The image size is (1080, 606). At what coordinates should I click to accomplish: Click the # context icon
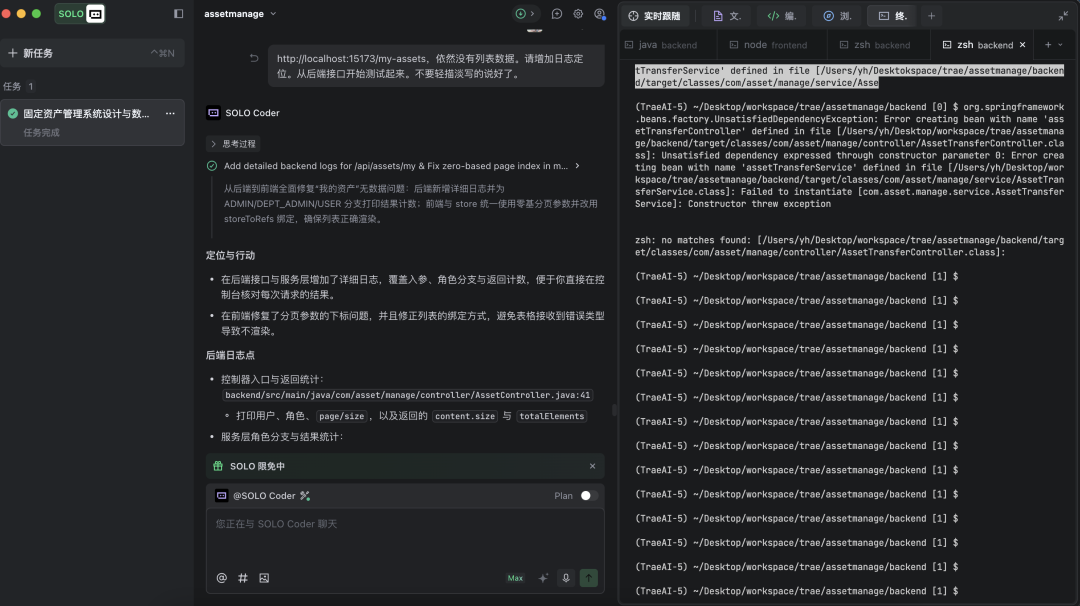tap(242, 578)
